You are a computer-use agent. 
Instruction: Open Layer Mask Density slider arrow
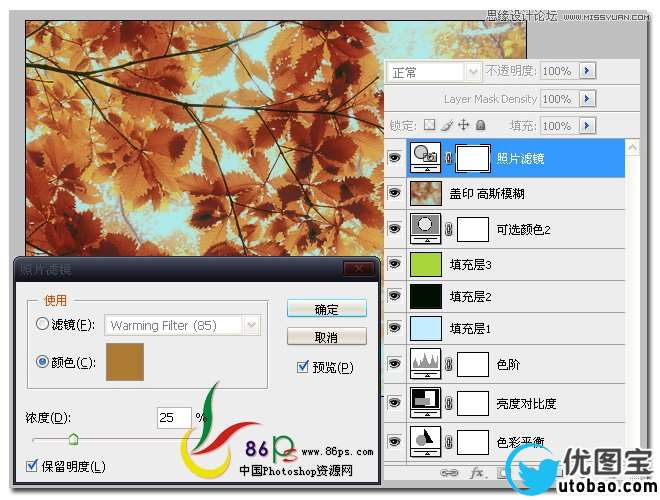pyautogui.click(x=587, y=99)
